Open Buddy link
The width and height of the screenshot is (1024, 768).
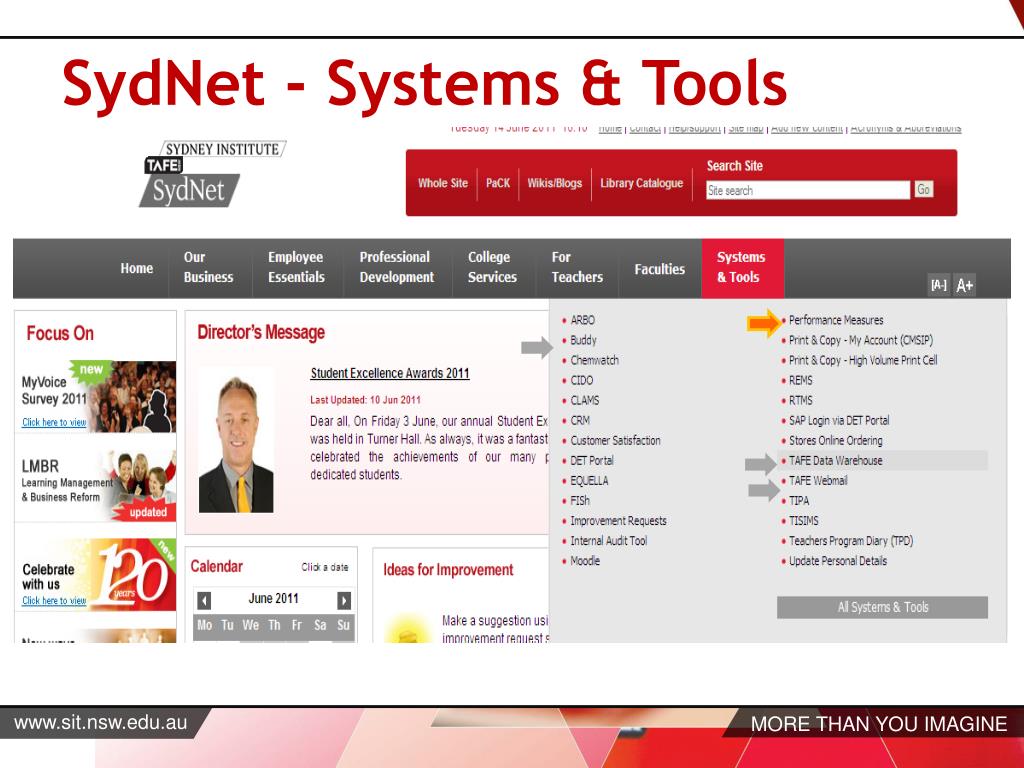583,340
